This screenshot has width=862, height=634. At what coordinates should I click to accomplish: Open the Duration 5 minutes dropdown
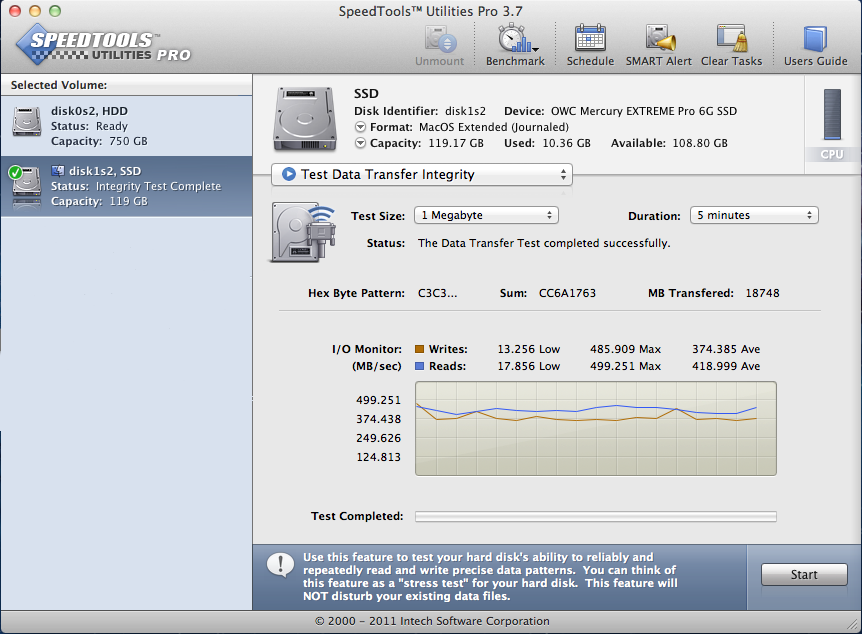click(x=754, y=215)
